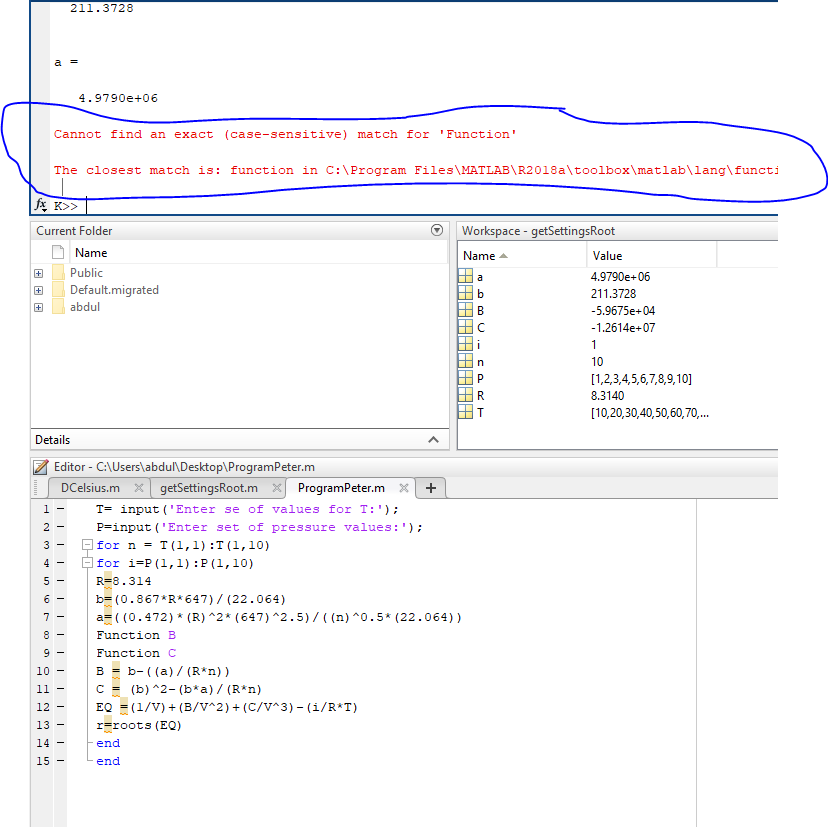This screenshot has width=828, height=827.
Task: Collapse the for n loop code fold
Action: tap(86, 543)
